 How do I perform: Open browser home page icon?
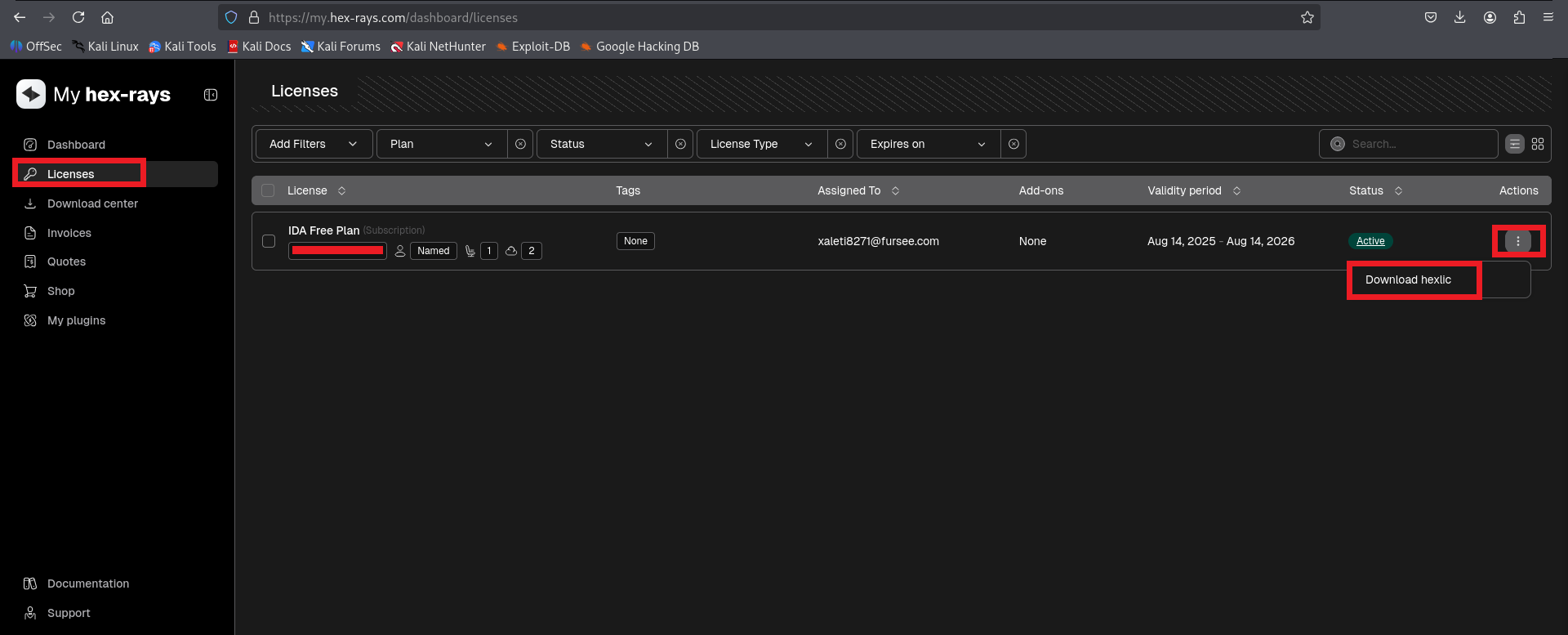[x=107, y=17]
